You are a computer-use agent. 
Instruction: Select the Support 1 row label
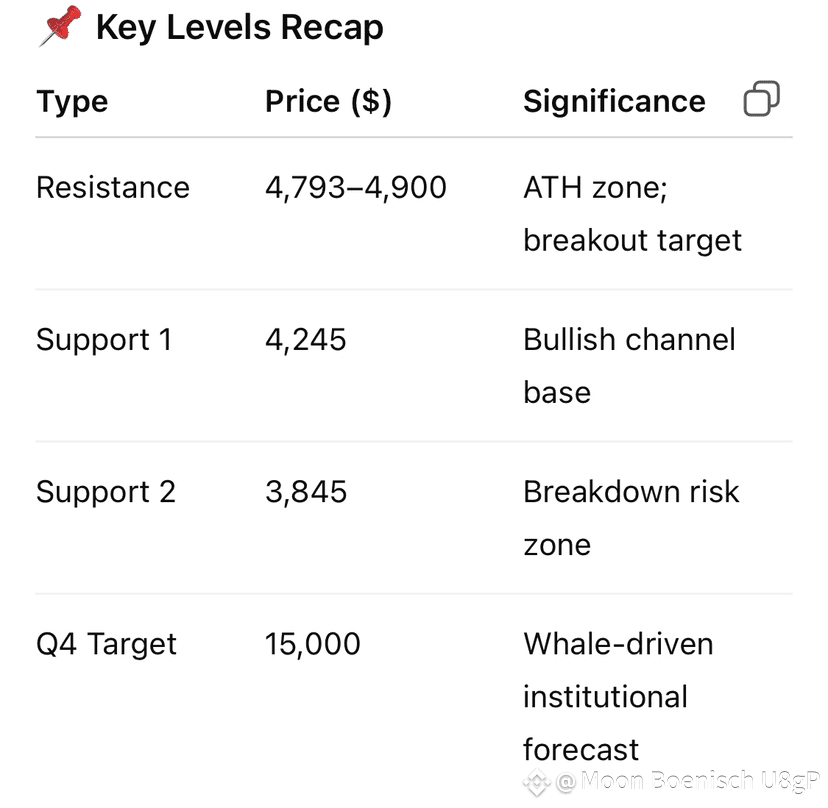[x=104, y=340]
